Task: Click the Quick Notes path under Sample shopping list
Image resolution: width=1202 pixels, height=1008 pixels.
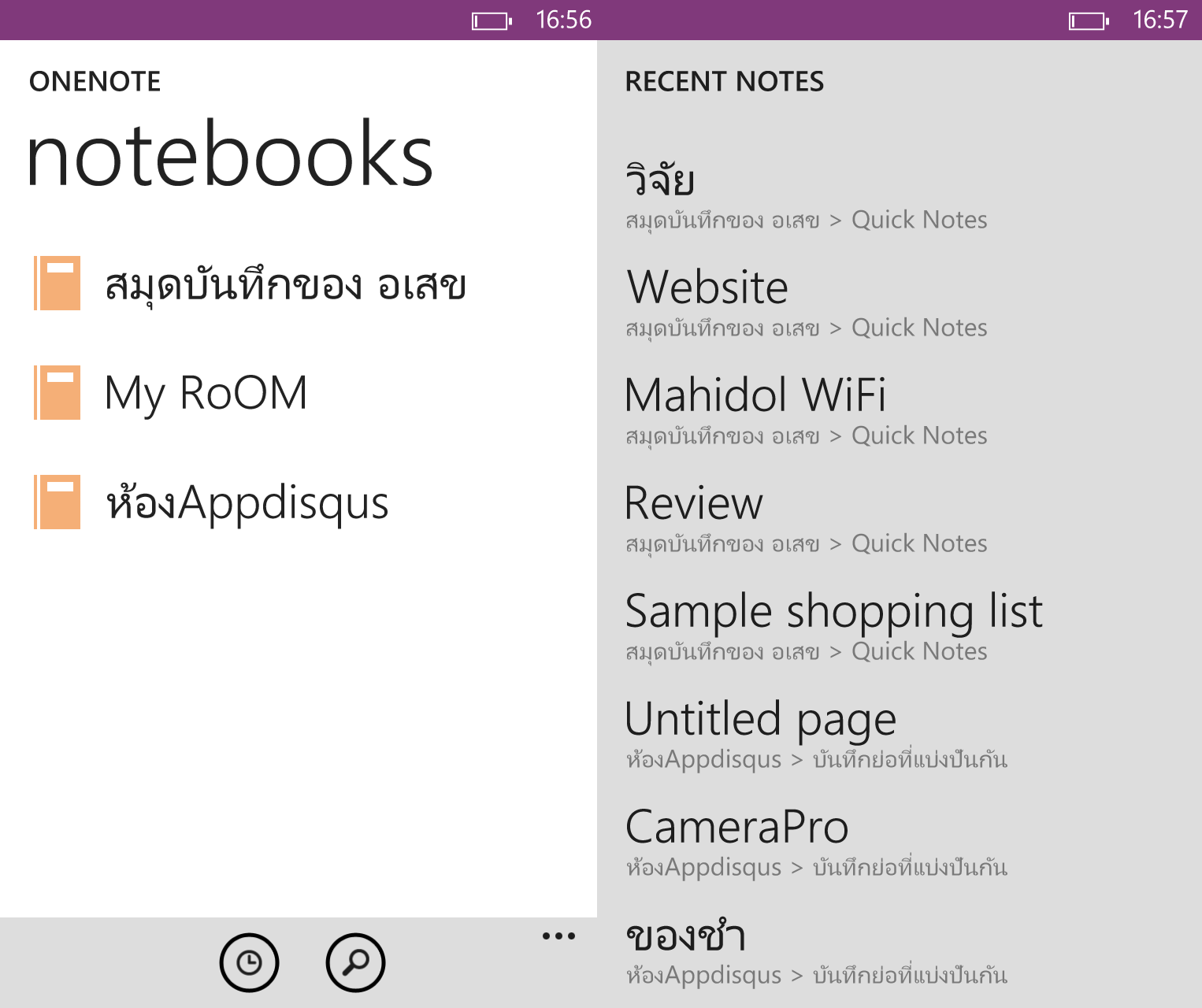Action: [x=806, y=652]
